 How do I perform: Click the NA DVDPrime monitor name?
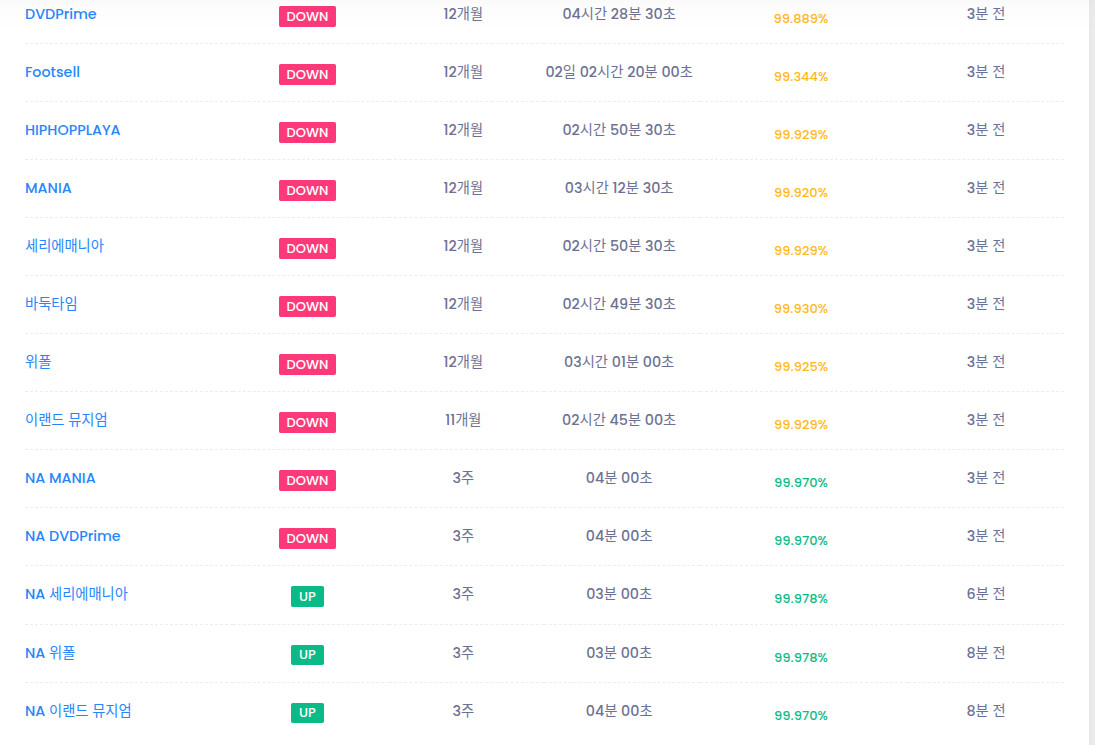point(73,536)
